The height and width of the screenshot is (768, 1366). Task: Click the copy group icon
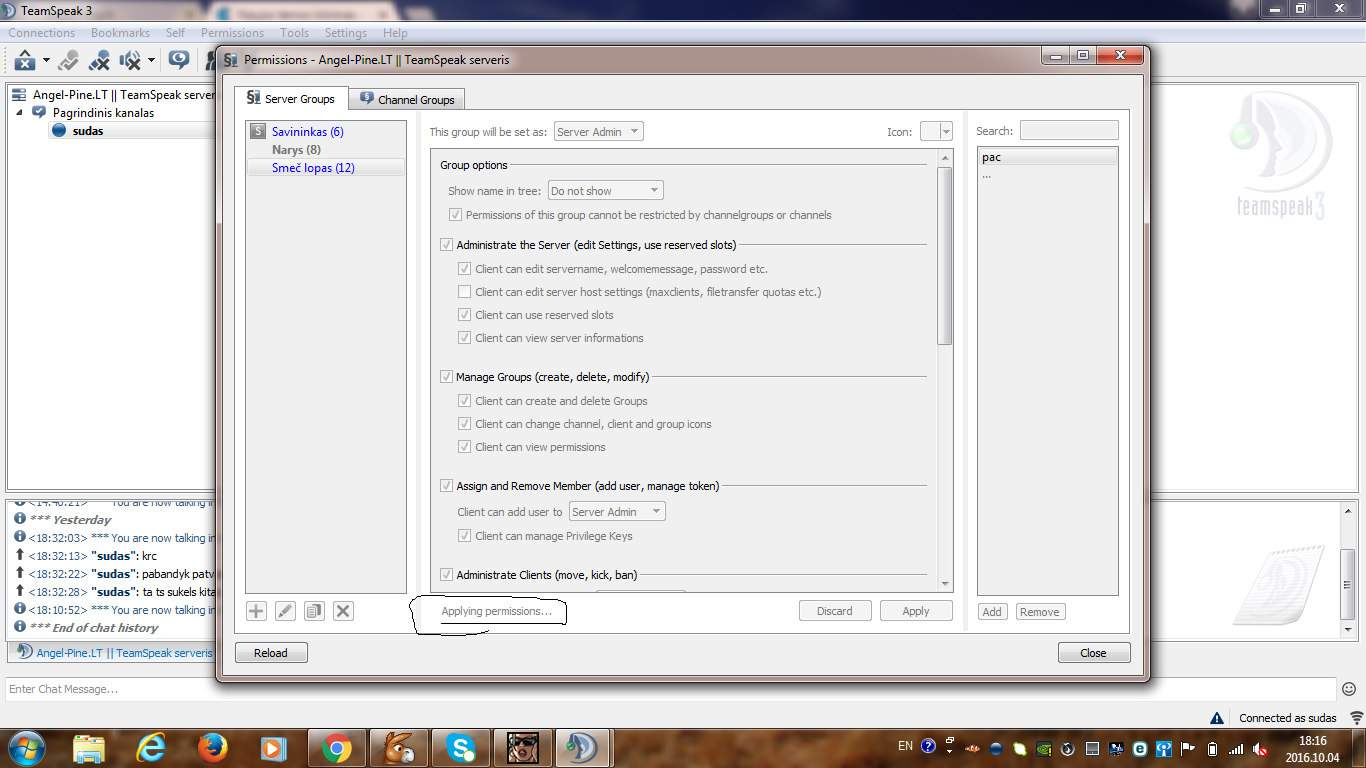click(x=314, y=611)
